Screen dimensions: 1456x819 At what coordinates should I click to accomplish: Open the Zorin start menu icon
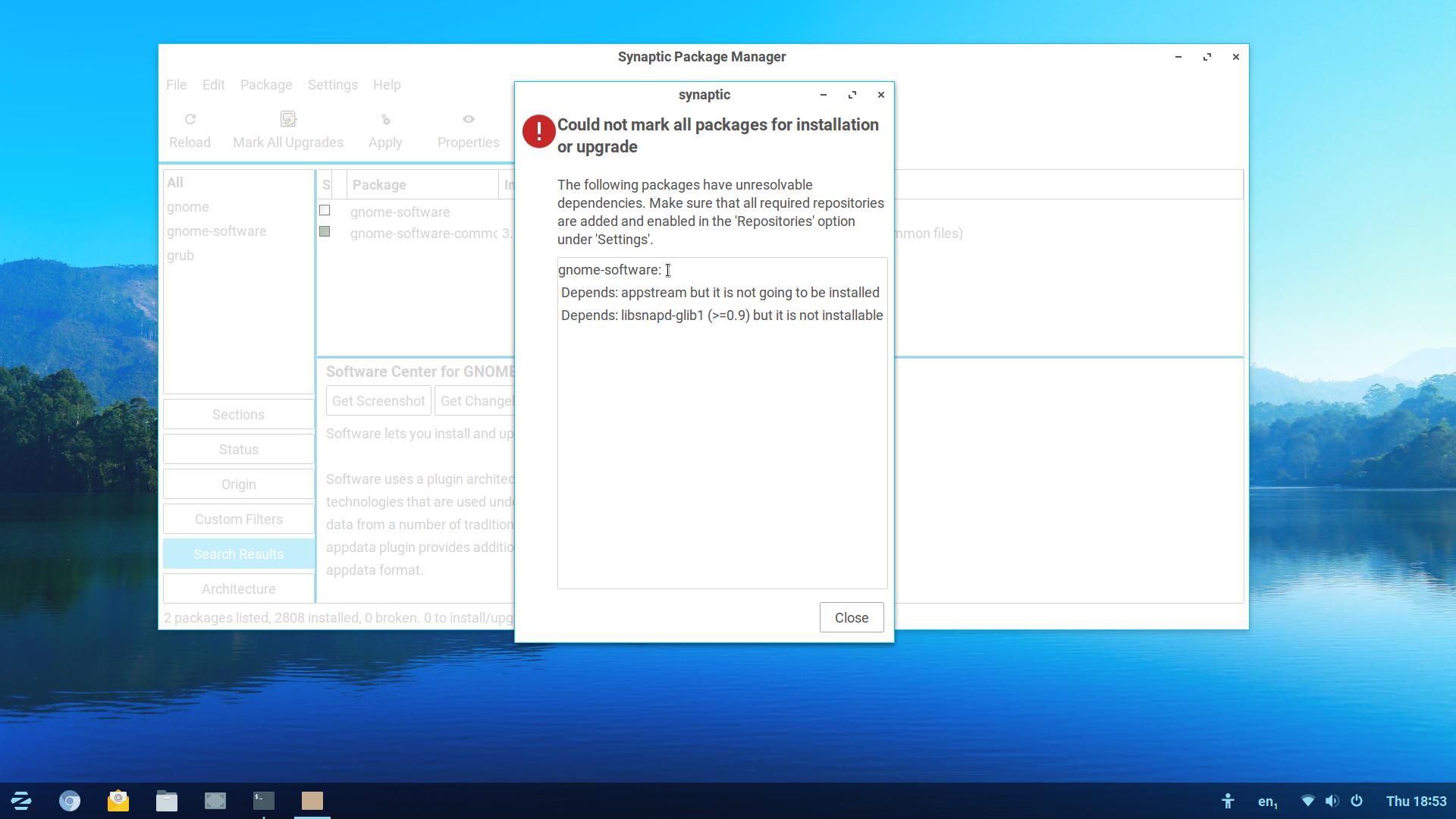click(x=21, y=801)
